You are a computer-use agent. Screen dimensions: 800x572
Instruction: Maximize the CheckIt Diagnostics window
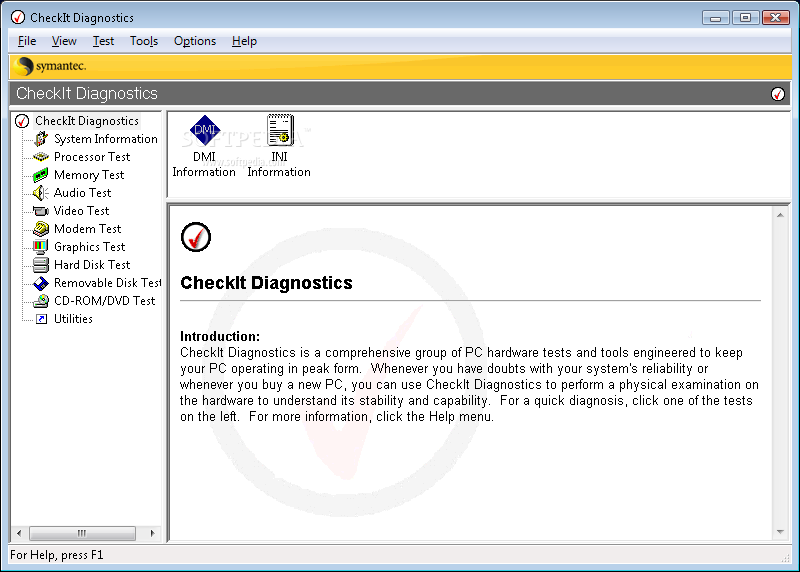pyautogui.click(x=745, y=18)
